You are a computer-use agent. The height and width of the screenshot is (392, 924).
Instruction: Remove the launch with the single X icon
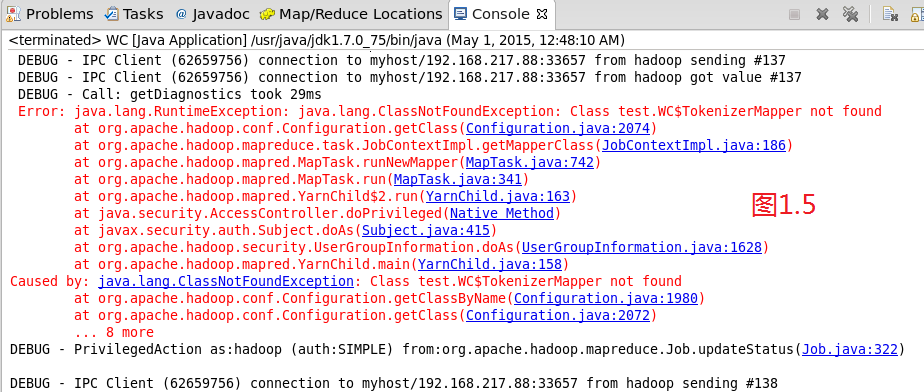[x=823, y=15]
